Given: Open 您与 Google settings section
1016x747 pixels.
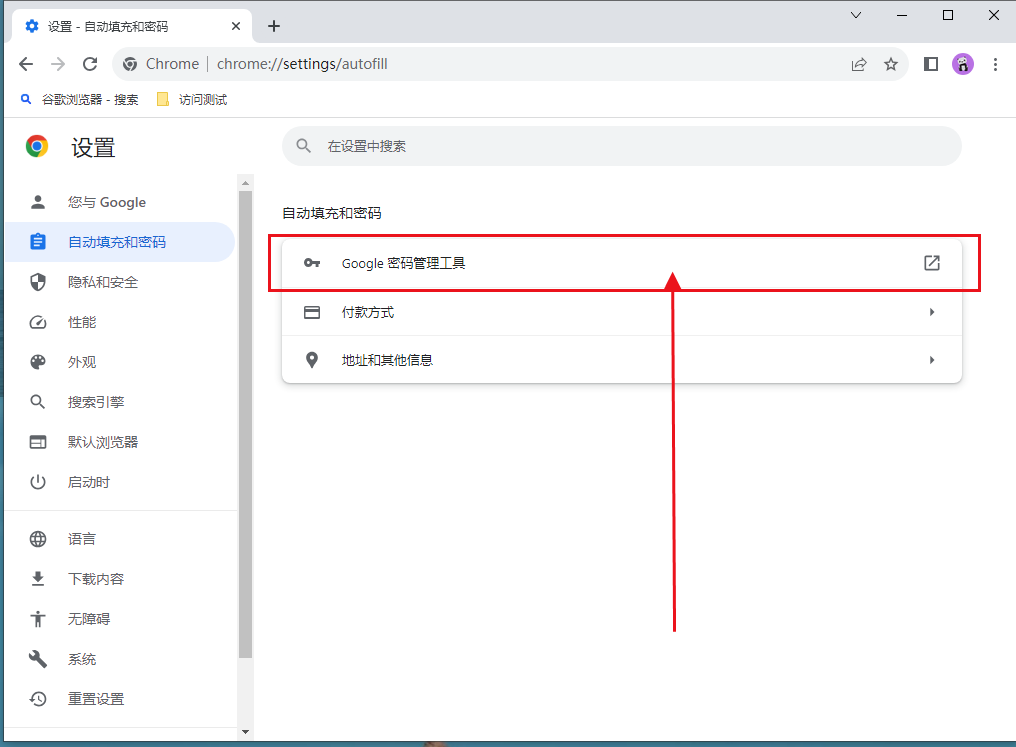Looking at the screenshot, I should pos(119,202).
